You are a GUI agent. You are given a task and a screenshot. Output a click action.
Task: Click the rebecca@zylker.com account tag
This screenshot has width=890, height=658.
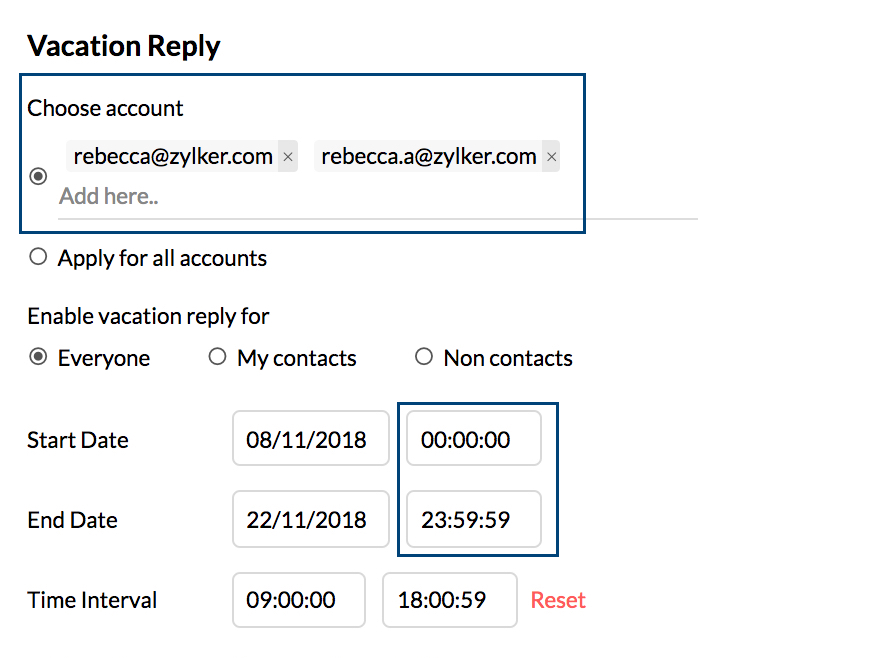(173, 156)
